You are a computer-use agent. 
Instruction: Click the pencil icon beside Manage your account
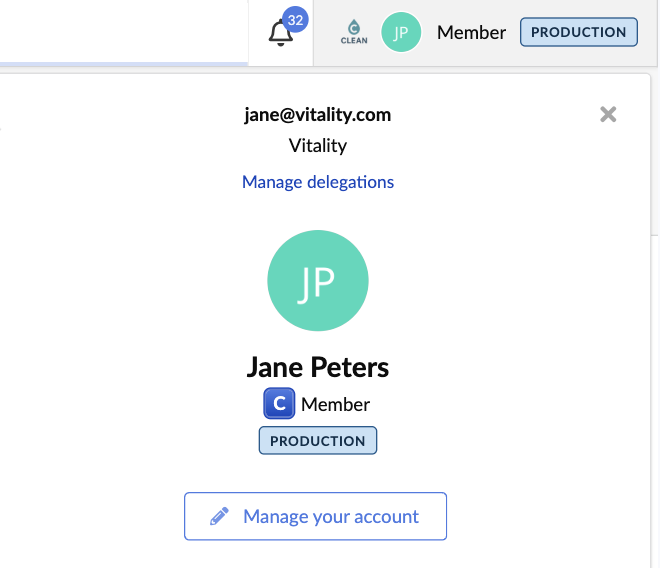point(219,517)
